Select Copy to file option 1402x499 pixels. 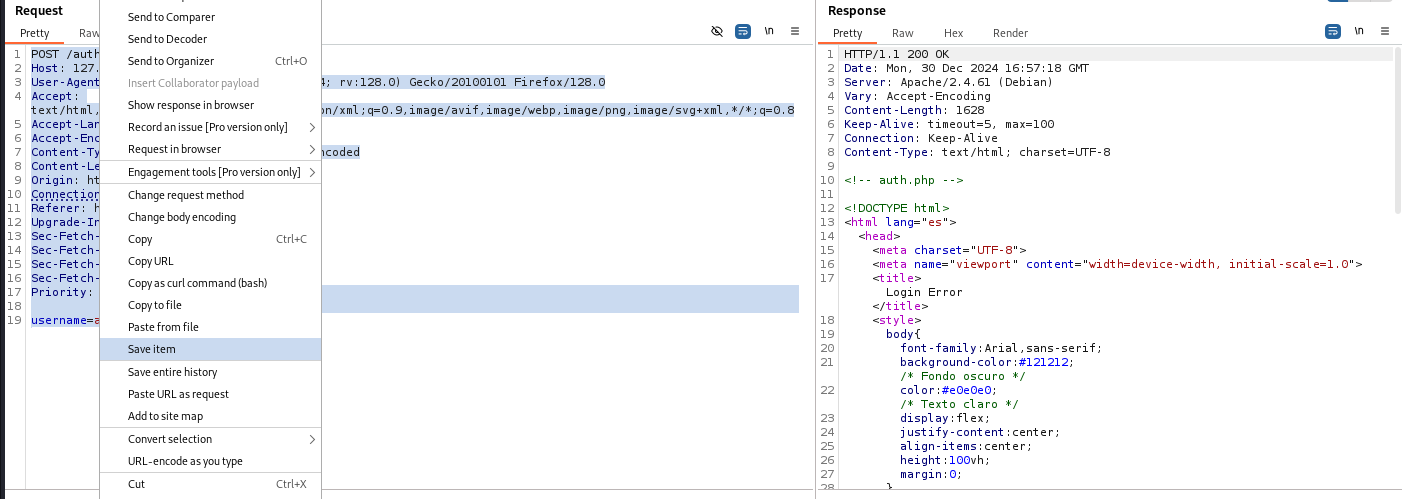click(210, 305)
